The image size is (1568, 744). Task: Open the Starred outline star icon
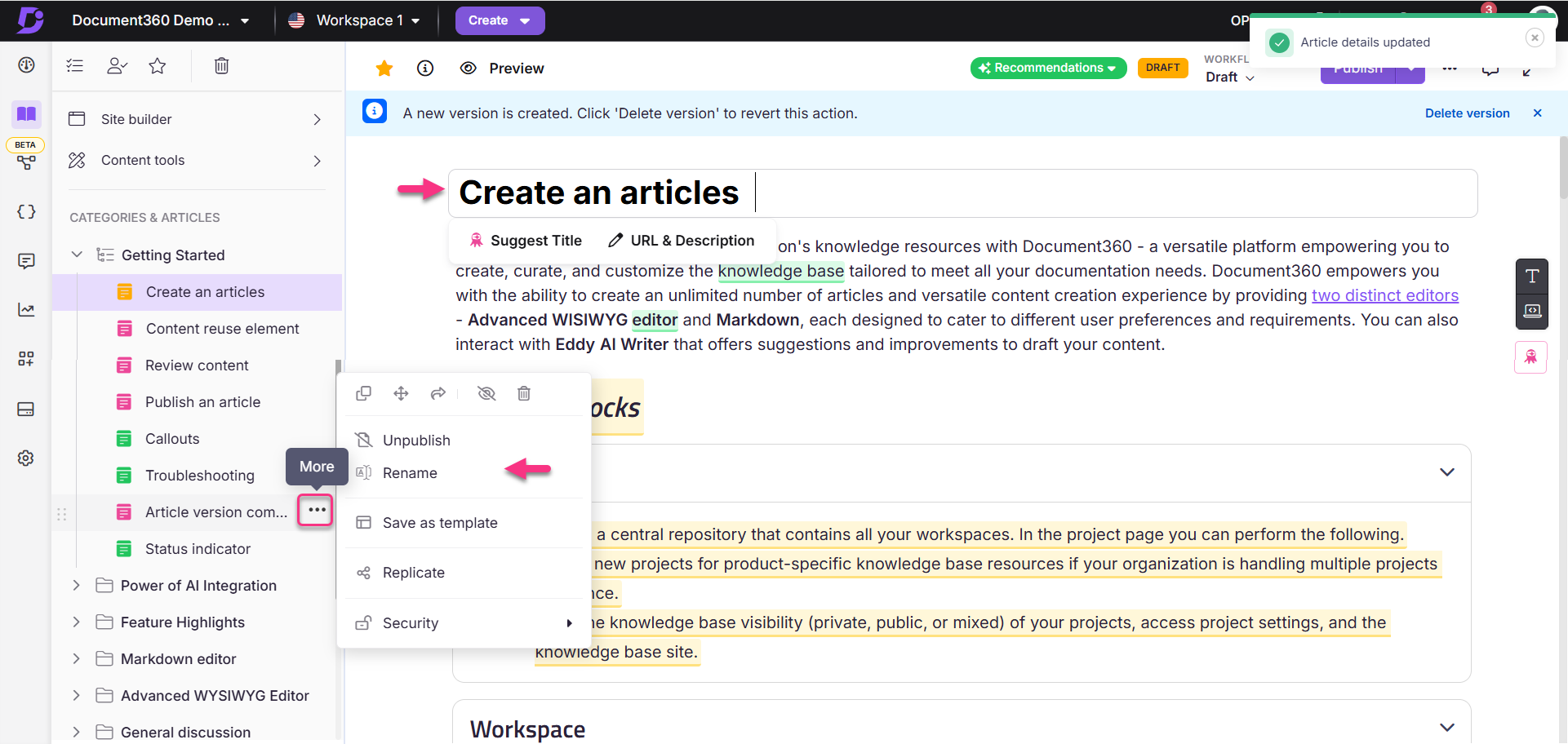pyautogui.click(x=158, y=66)
